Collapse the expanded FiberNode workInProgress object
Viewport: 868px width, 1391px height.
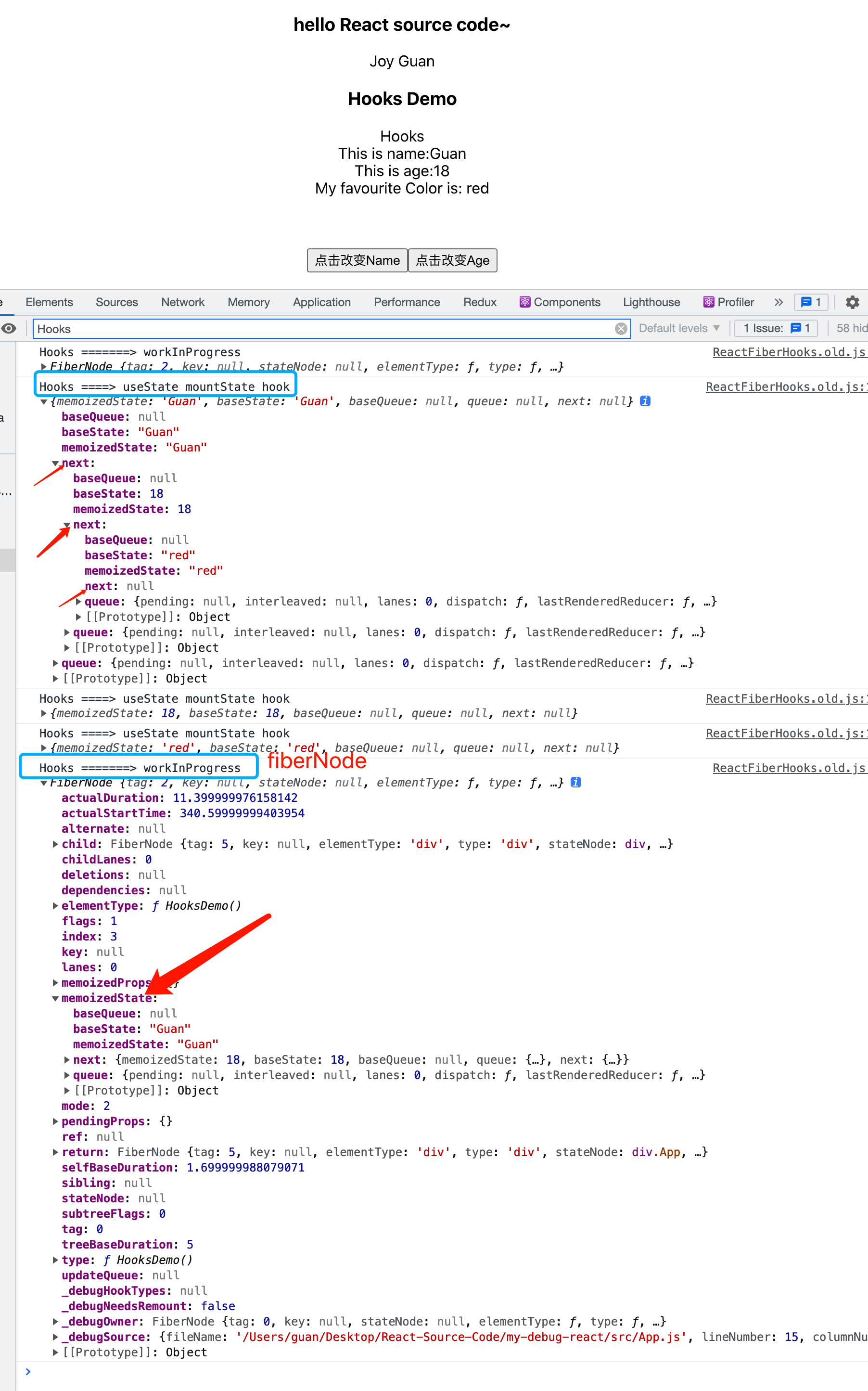tap(44, 783)
